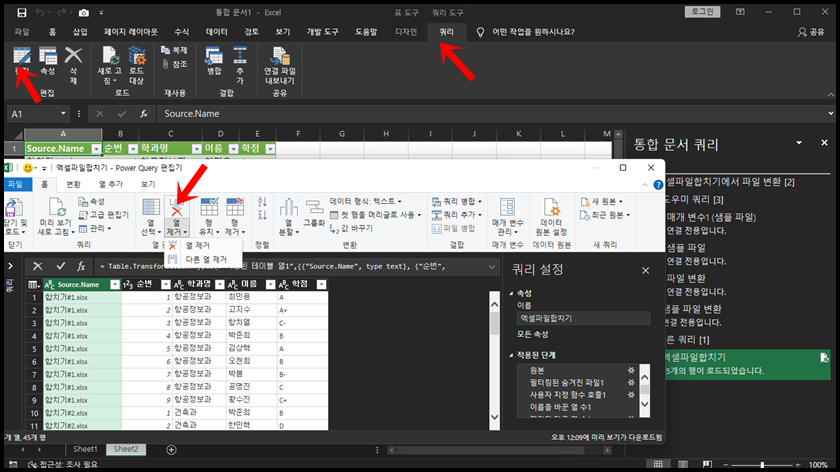Cancel the Power Query formula with the X
Screen dimensions: 840x472
coord(38,266)
